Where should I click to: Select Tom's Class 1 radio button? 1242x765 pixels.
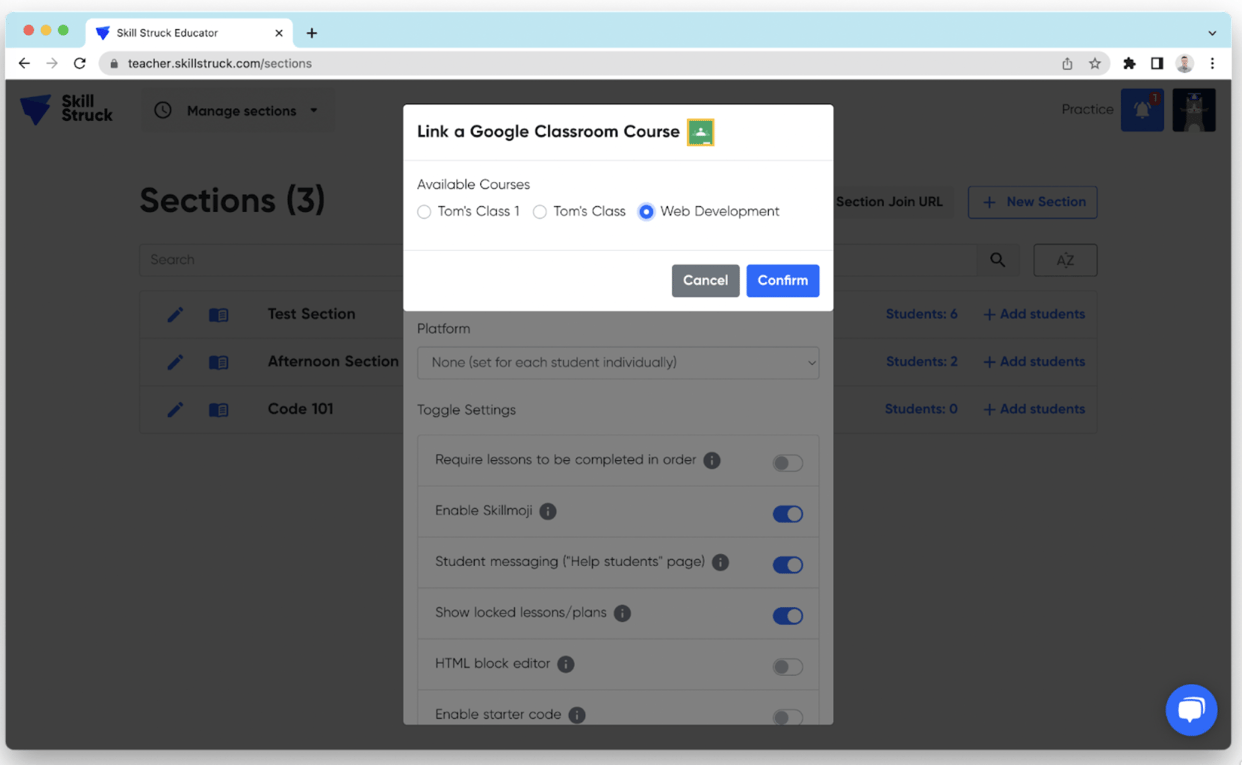pos(424,211)
